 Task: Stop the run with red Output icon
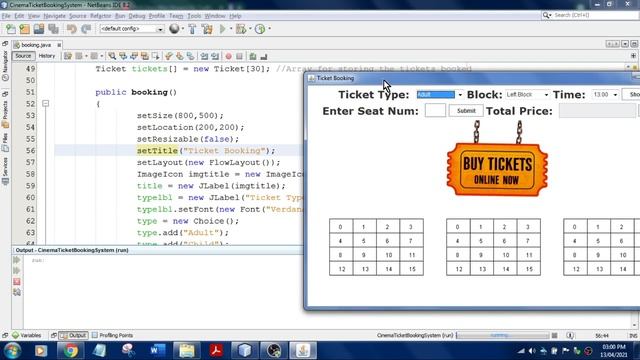(x=17, y=282)
